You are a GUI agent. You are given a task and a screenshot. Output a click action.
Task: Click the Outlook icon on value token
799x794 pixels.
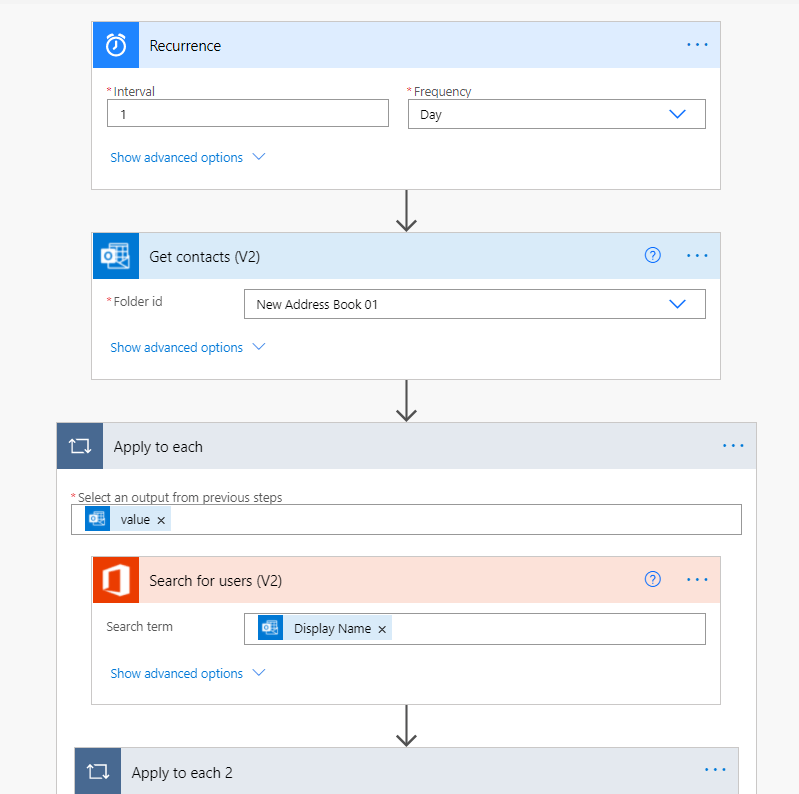(x=97, y=519)
